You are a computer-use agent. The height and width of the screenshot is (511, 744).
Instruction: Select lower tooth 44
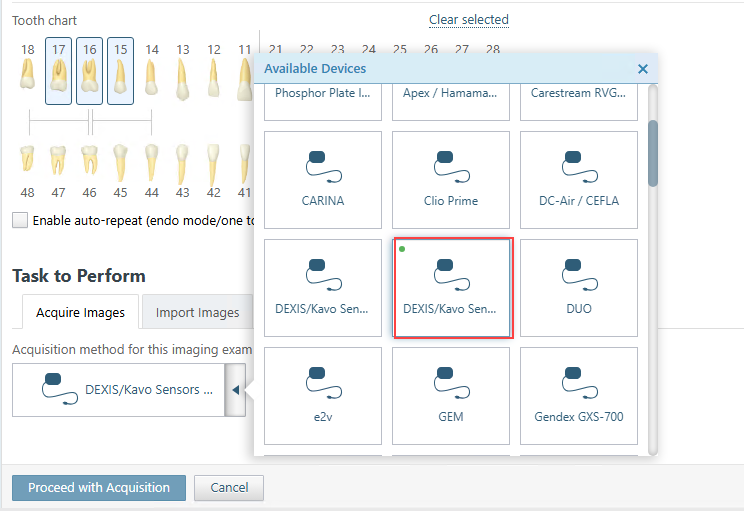click(151, 172)
